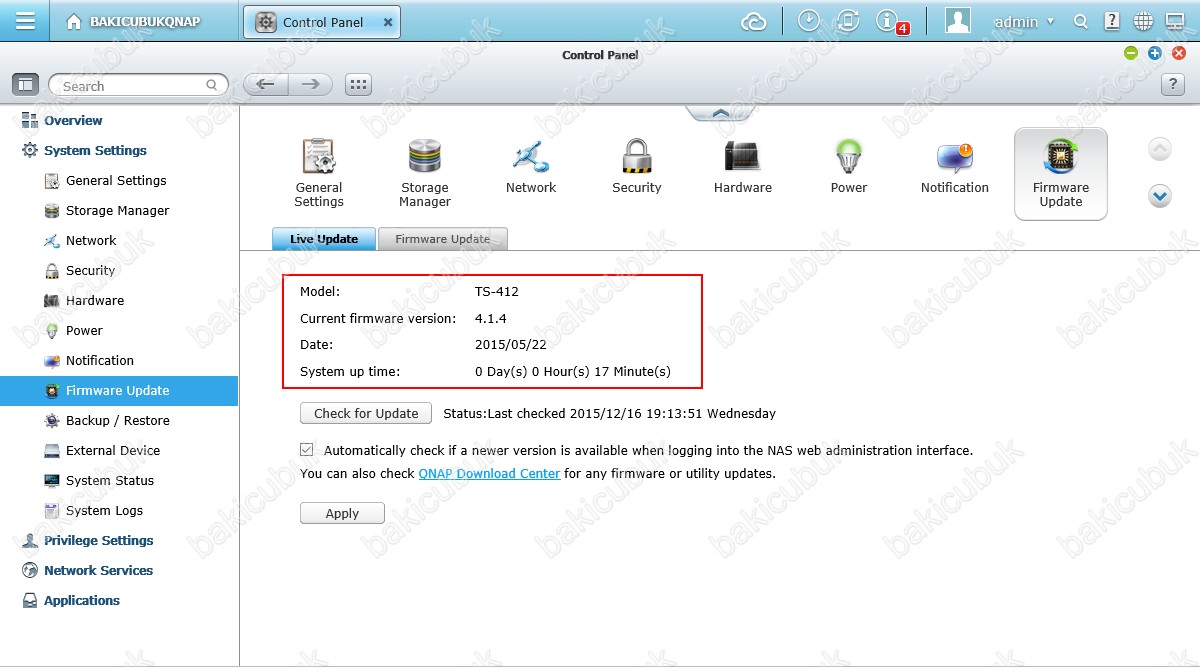Screen dimensions: 1200x667
Task: Open the main hamburger menu
Action: tap(26, 21)
